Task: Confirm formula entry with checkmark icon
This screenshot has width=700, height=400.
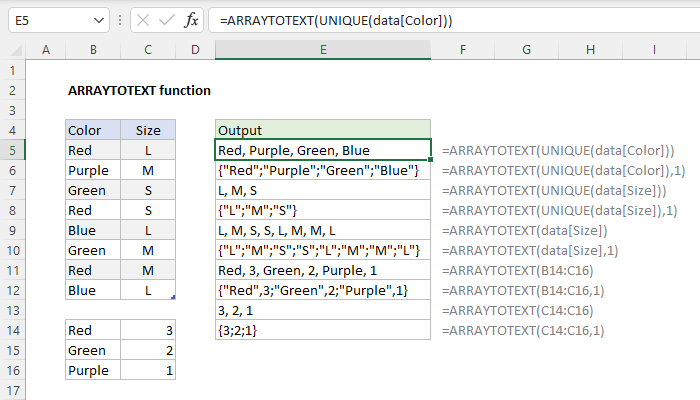Action: click(167, 21)
